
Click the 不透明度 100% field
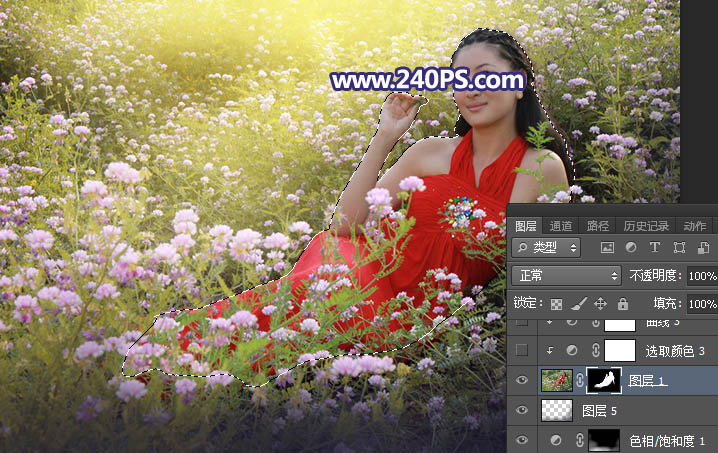point(702,276)
